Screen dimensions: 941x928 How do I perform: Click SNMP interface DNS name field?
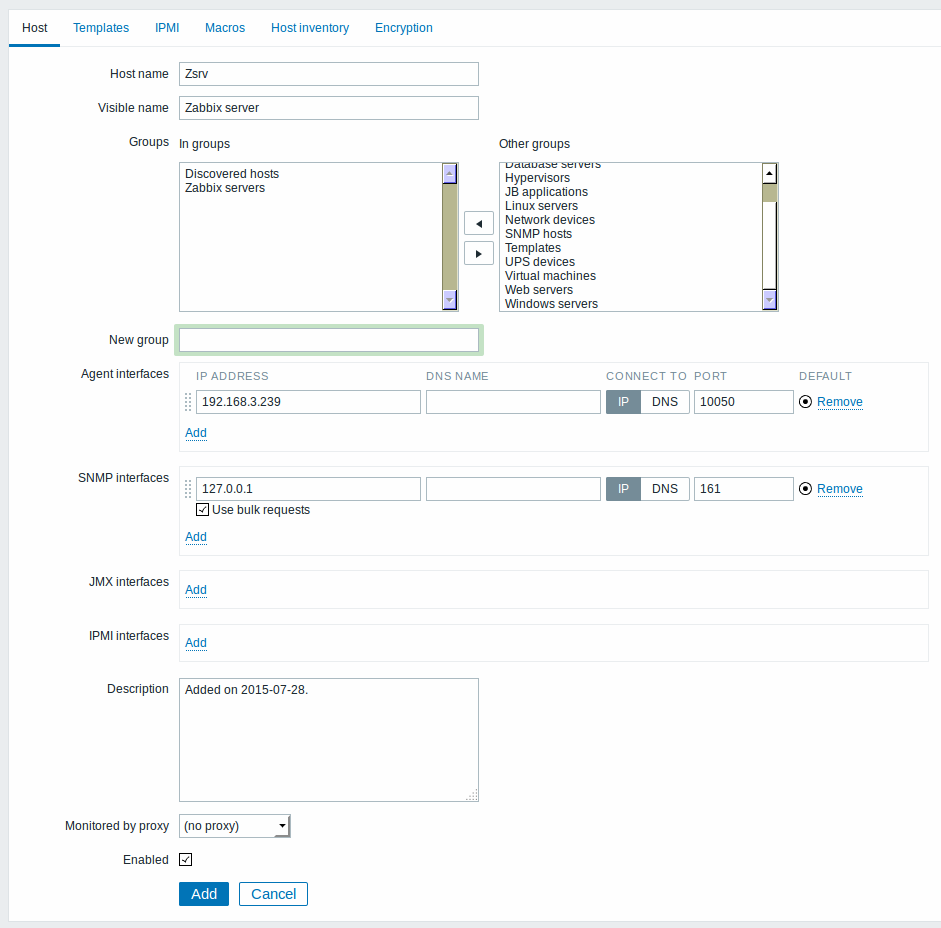513,489
